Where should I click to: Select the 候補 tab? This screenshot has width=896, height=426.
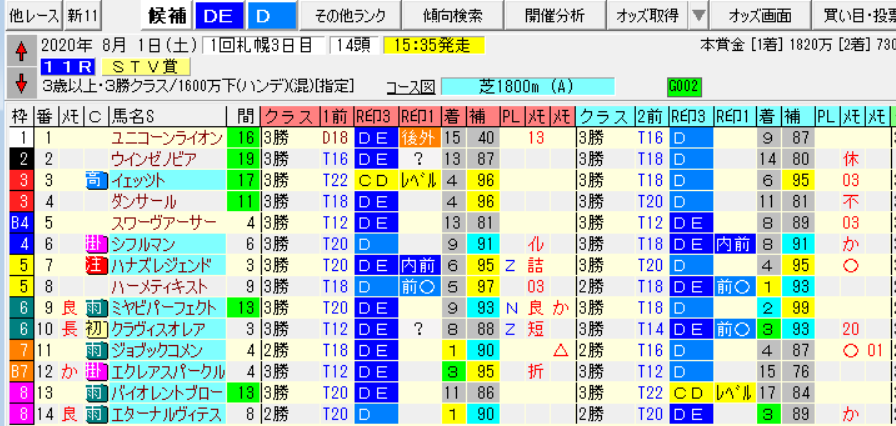pyautogui.click(x=166, y=17)
